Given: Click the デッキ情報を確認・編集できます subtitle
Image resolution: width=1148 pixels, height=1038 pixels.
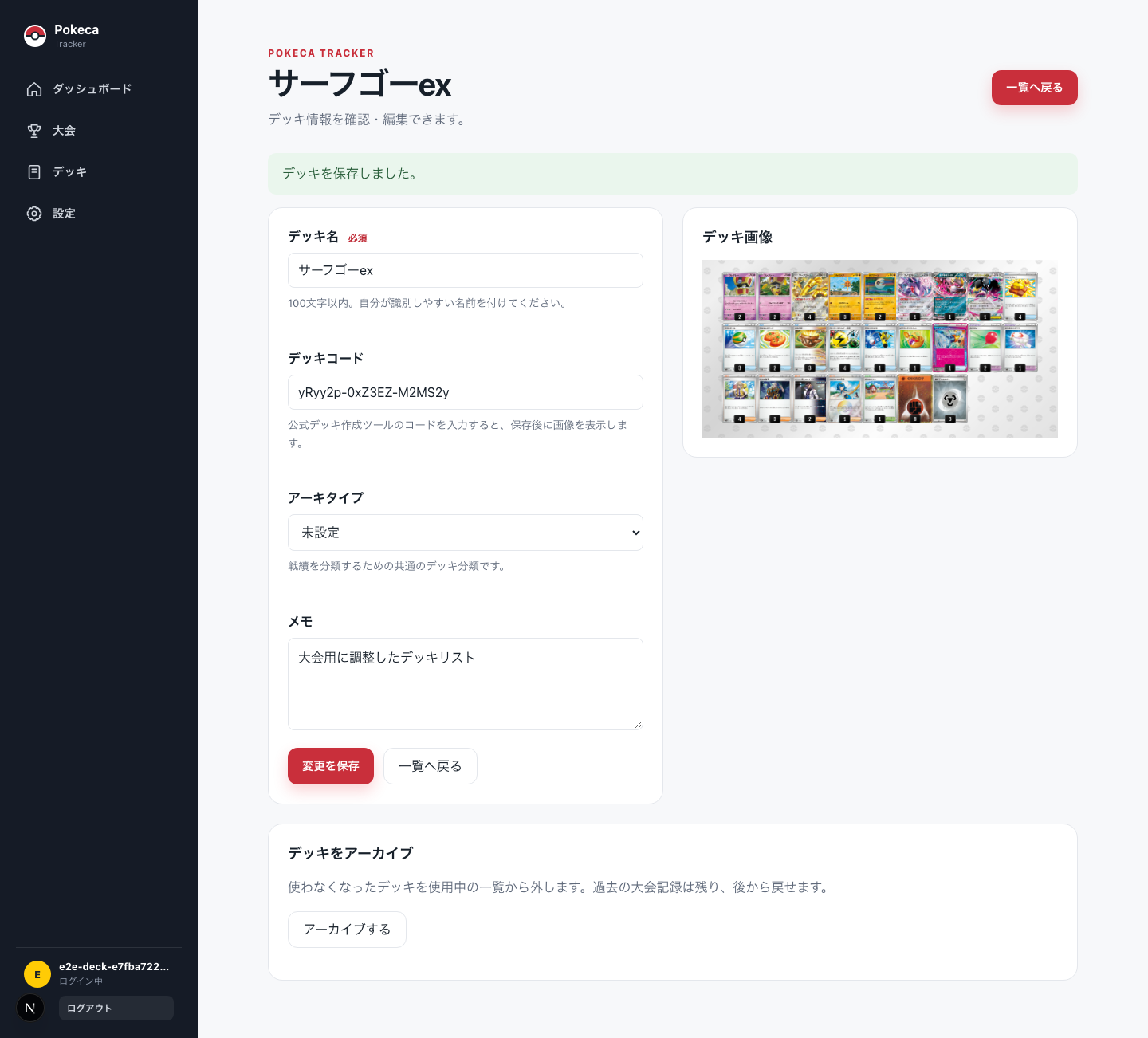Looking at the screenshot, I should pyautogui.click(x=368, y=120).
